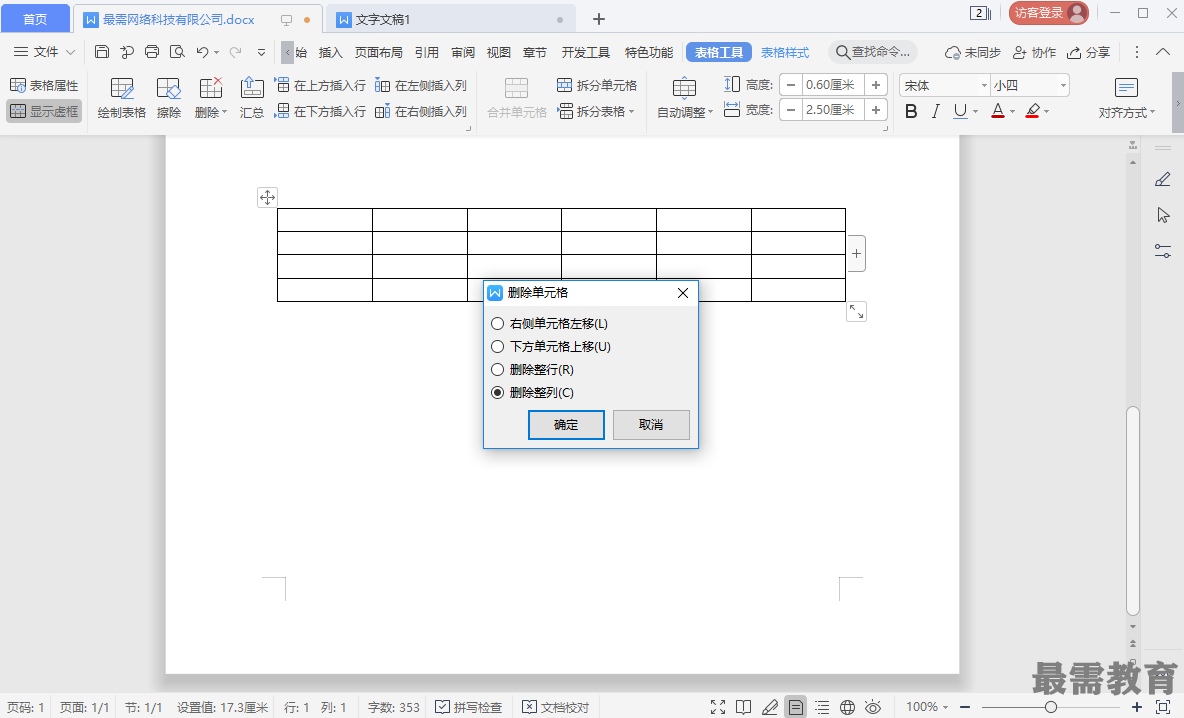Viewport: 1184px width, 718px height.
Task: Click the Find Command (查找命令) search box
Action: tap(874, 52)
